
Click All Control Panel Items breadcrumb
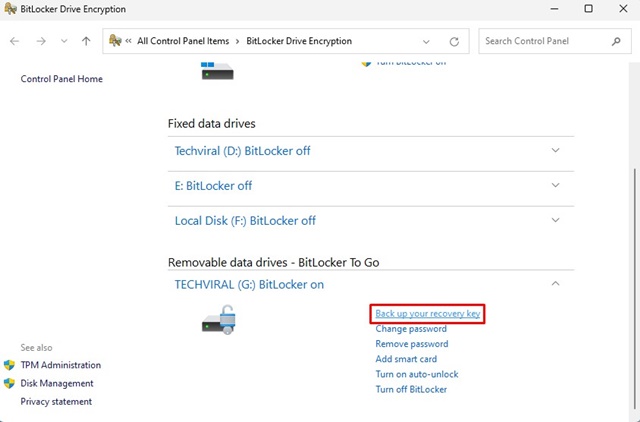pos(183,41)
